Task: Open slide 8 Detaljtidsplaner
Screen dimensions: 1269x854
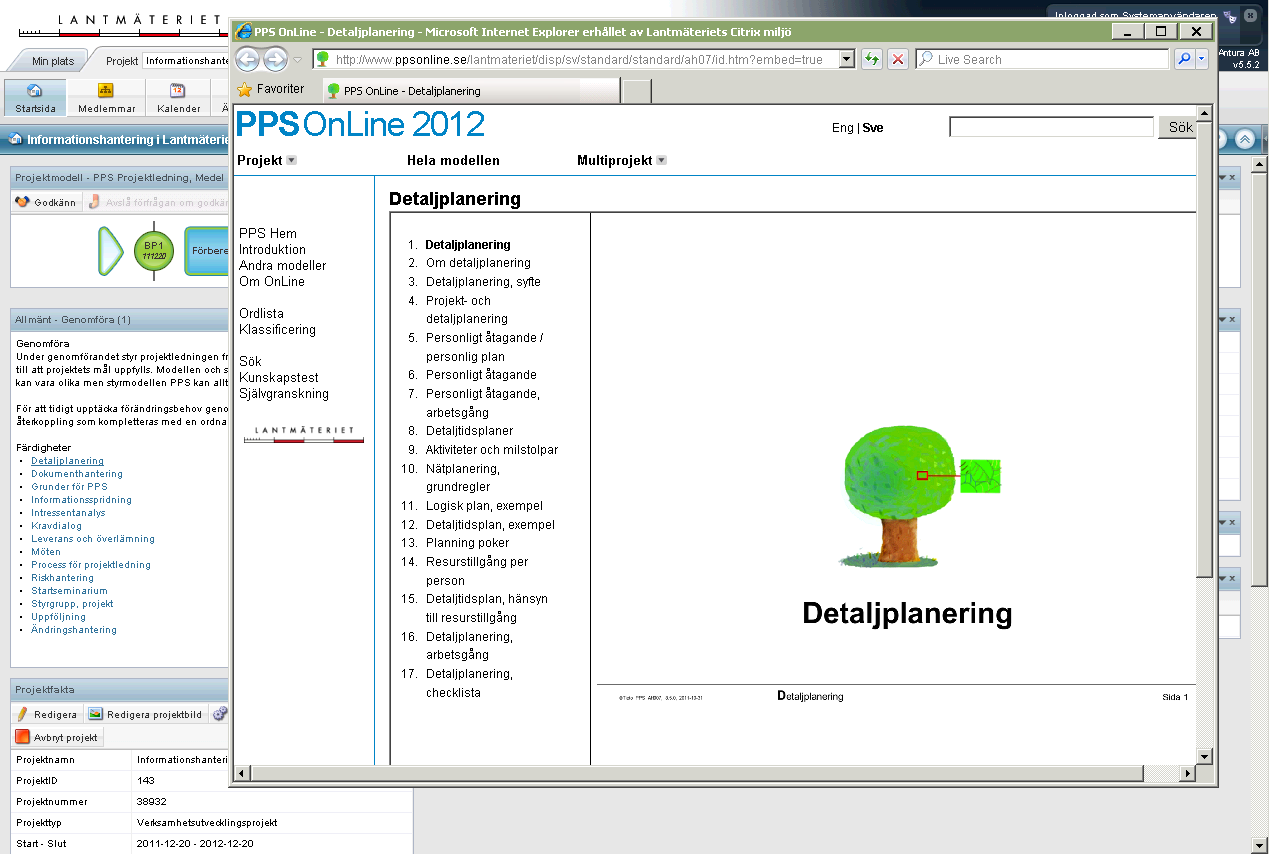Action: (x=469, y=431)
